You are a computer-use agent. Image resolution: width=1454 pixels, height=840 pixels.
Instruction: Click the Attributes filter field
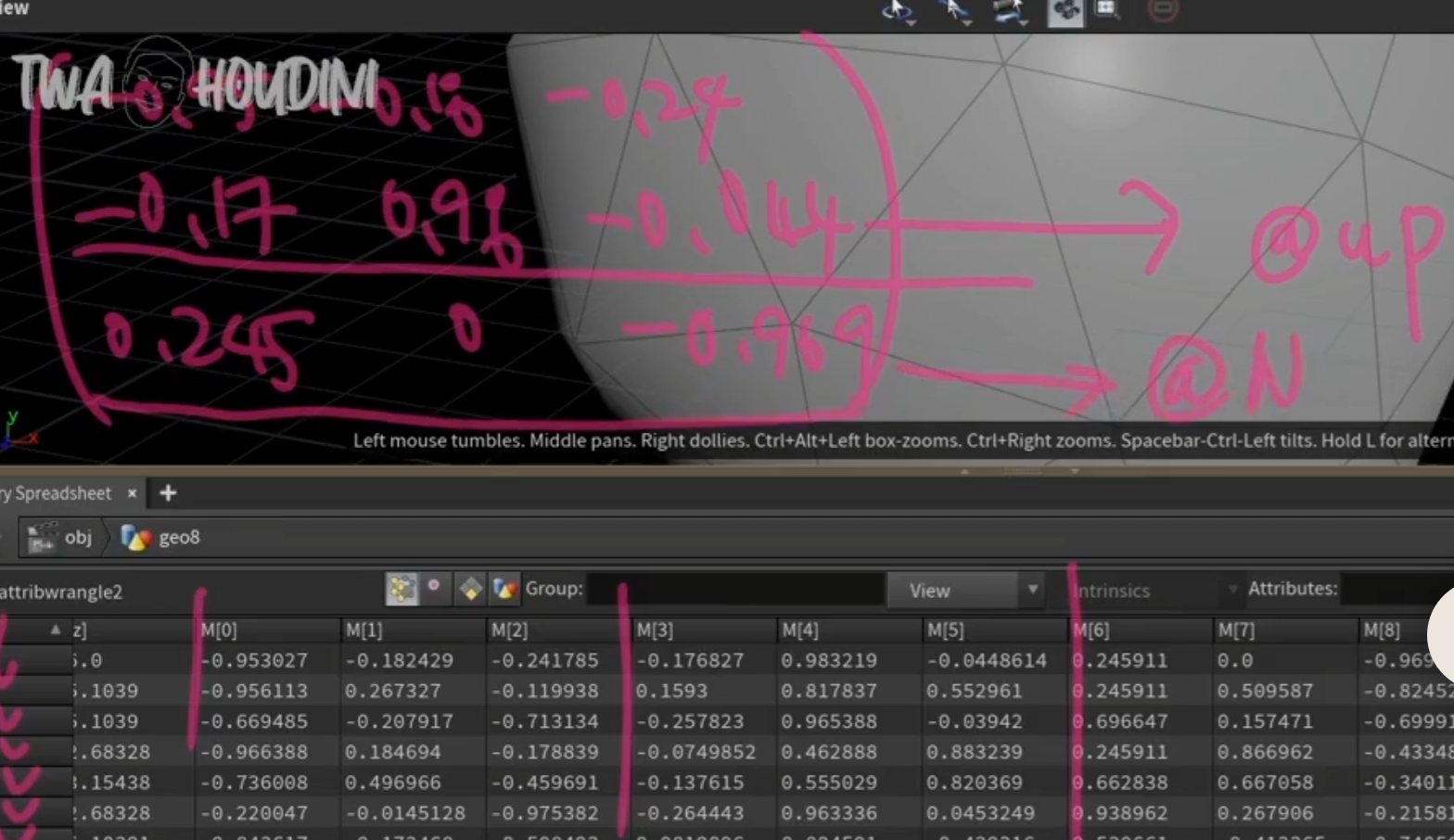[1397, 590]
